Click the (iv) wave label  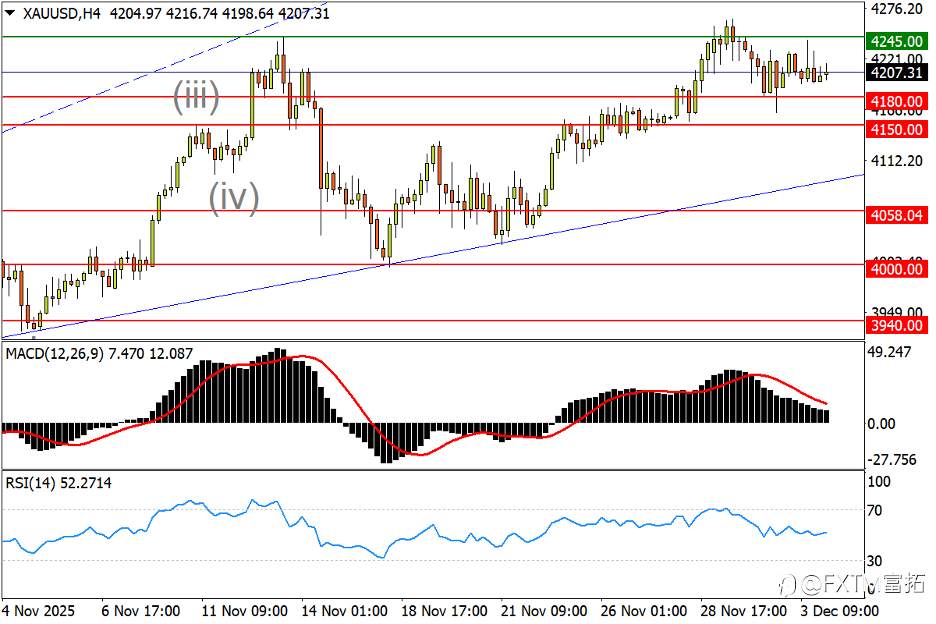pyautogui.click(x=233, y=197)
